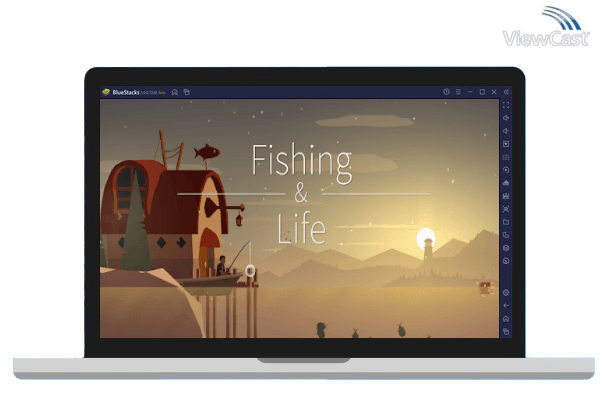Viewport: 602px width, 414px height.
Task: Take a screenshot using the capture icon
Action: (x=506, y=209)
